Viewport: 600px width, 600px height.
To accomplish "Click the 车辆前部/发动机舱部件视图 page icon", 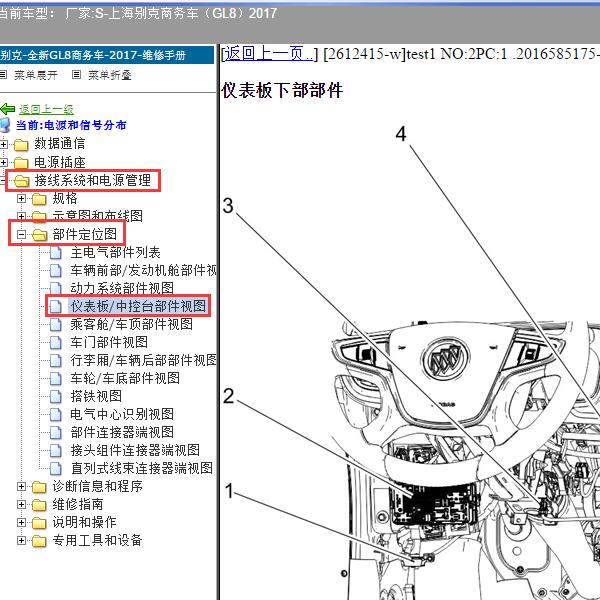I will (56, 271).
